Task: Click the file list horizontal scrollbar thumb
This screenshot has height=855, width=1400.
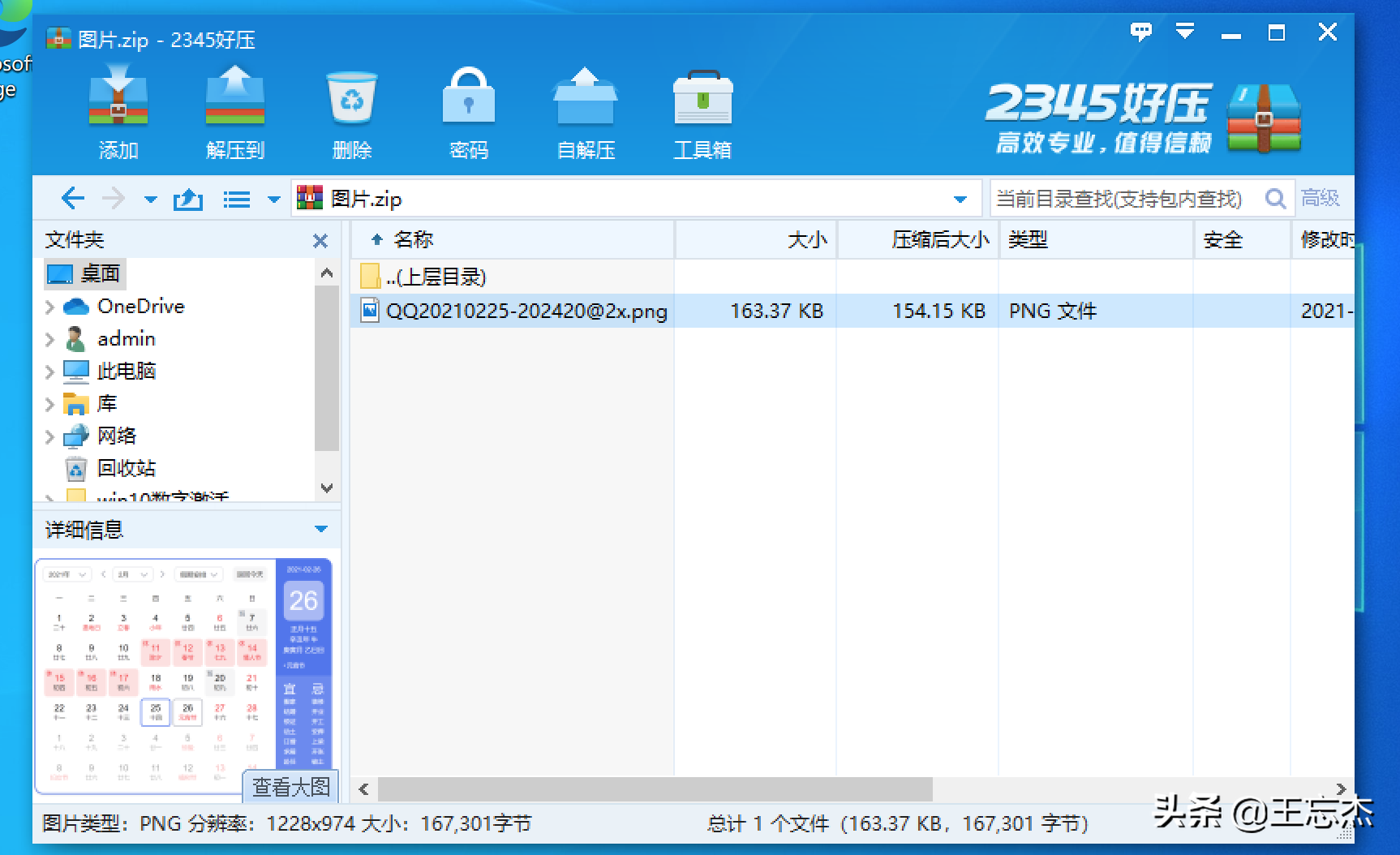Action: pos(655,789)
